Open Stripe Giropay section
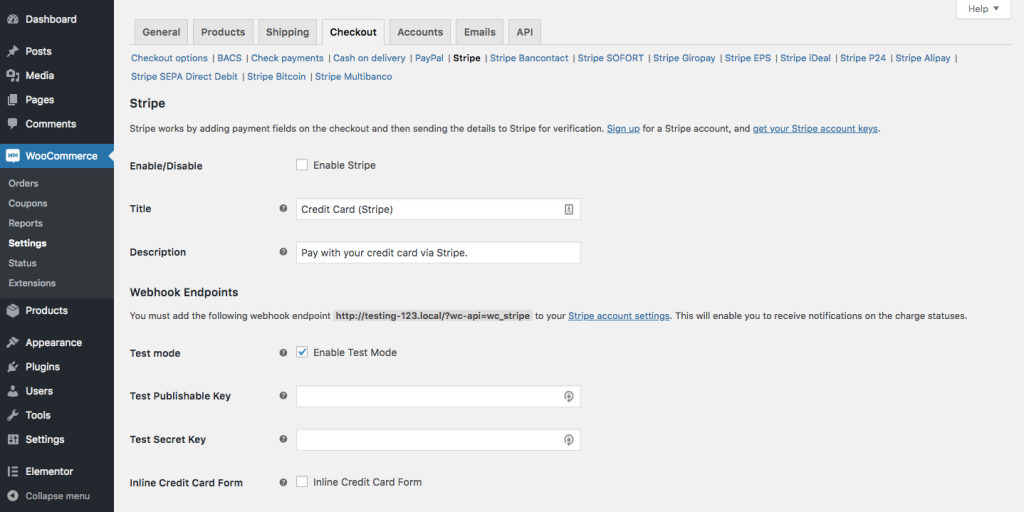The height and width of the screenshot is (512, 1024). point(684,58)
